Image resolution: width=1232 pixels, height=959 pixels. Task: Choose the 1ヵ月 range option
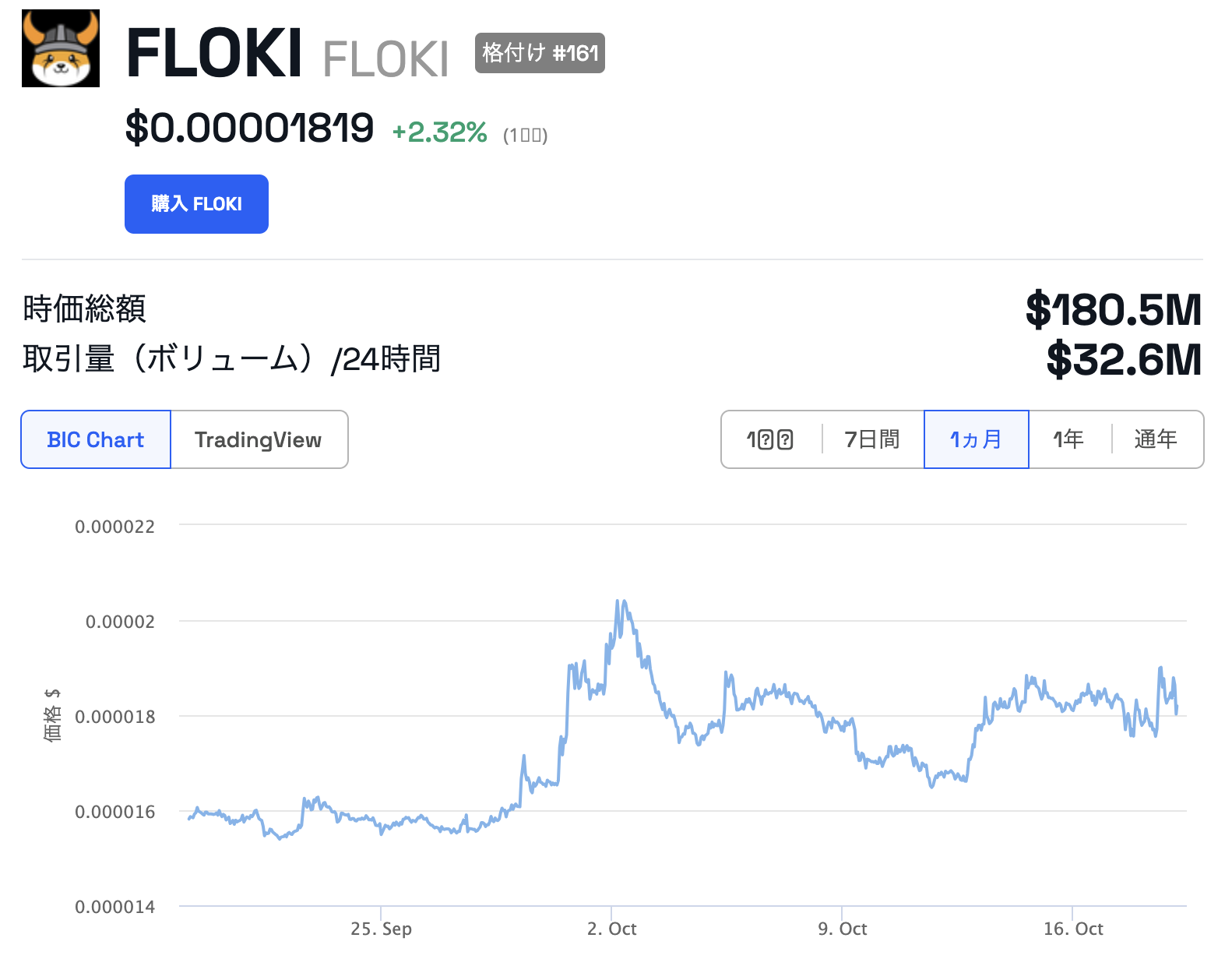(976, 439)
